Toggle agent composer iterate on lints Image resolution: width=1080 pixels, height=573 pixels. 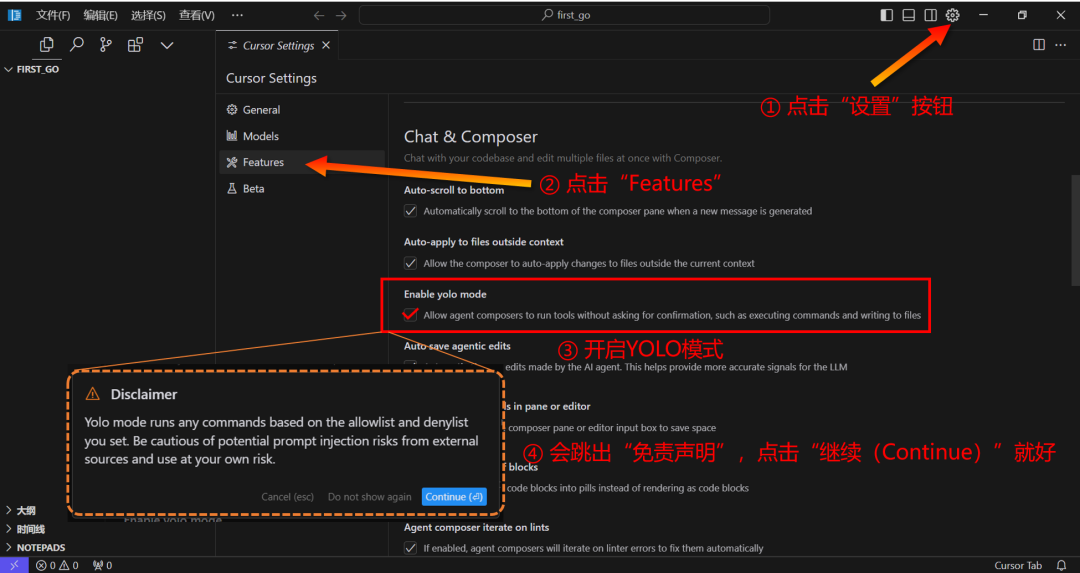pyautogui.click(x=411, y=548)
